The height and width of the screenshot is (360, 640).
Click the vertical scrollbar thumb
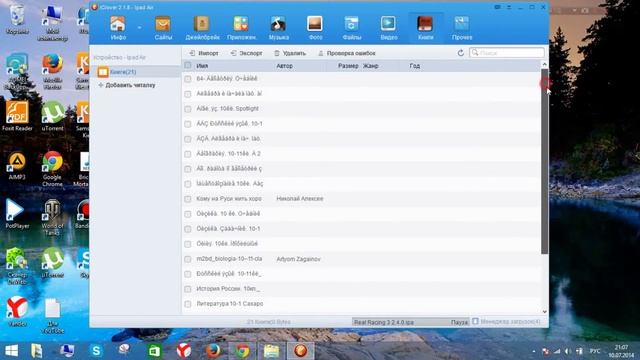coord(544,161)
